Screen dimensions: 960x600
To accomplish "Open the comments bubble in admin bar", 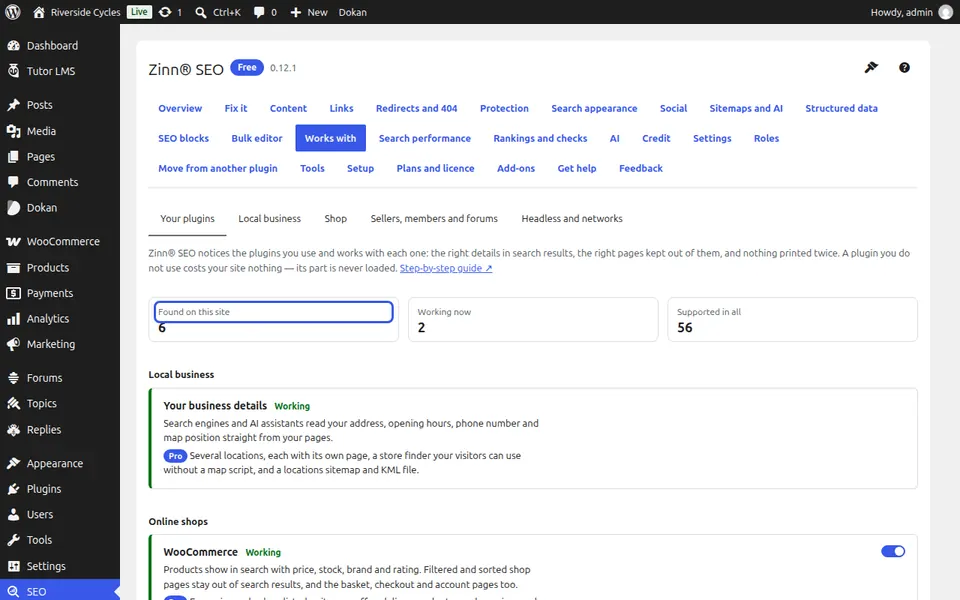I will point(259,12).
